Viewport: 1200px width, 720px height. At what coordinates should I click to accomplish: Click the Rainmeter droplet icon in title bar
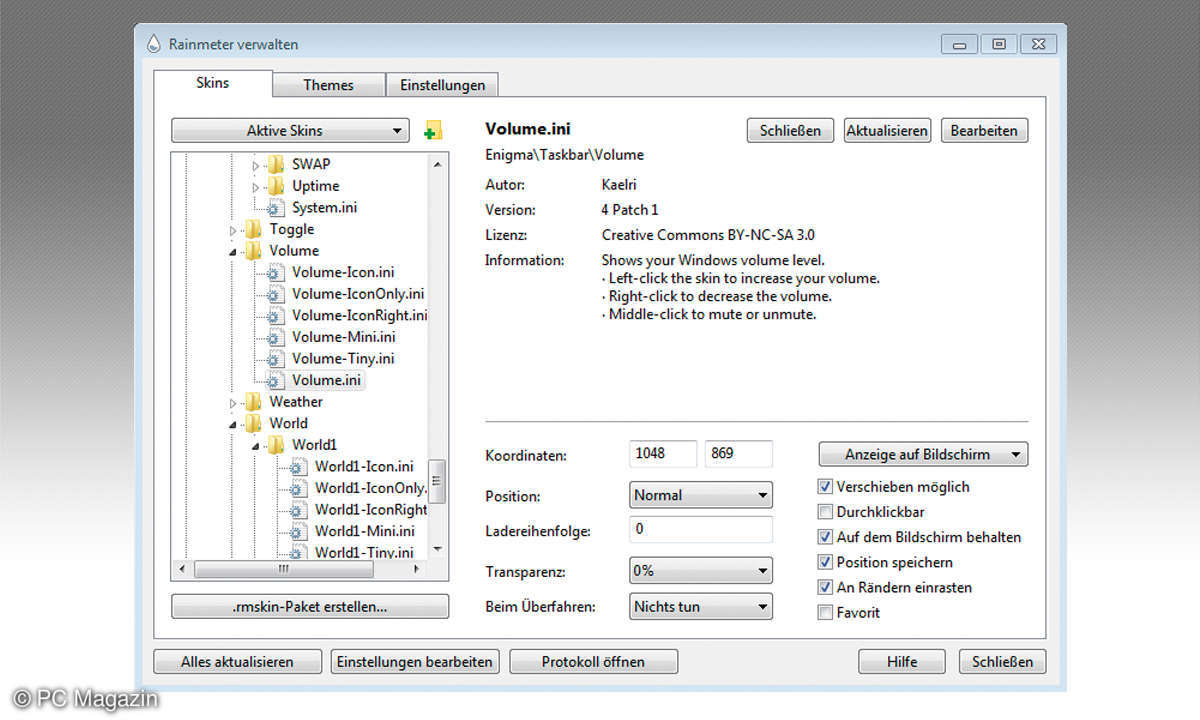153,44
